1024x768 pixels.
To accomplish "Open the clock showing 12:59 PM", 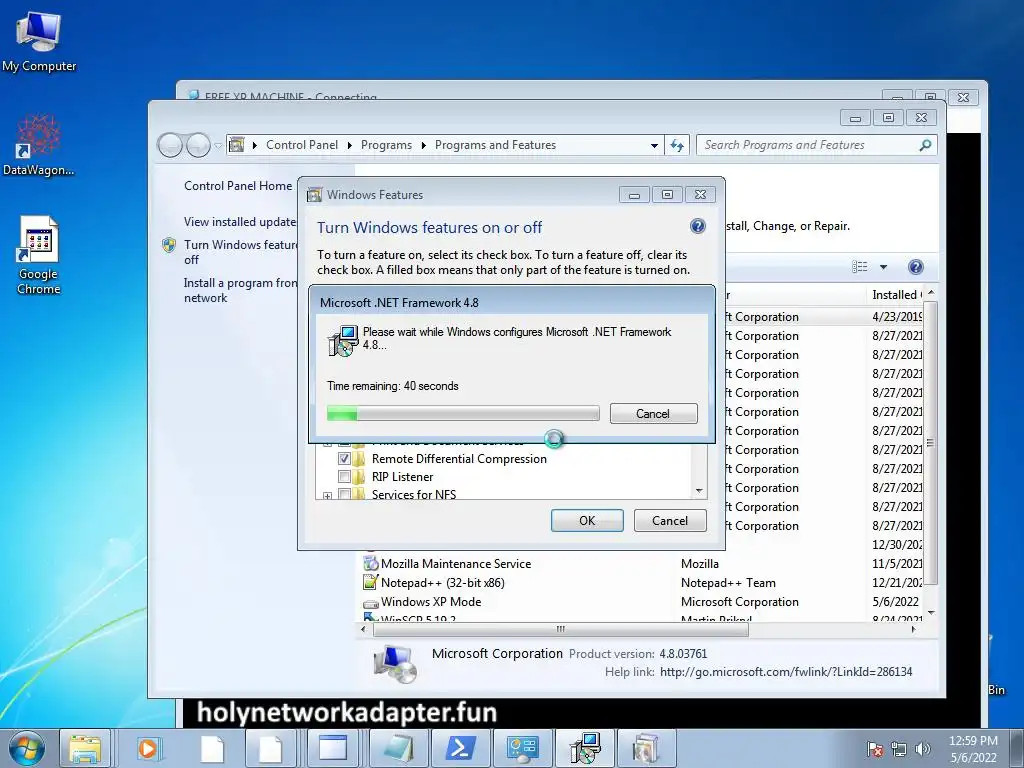I will pos(973,749).
